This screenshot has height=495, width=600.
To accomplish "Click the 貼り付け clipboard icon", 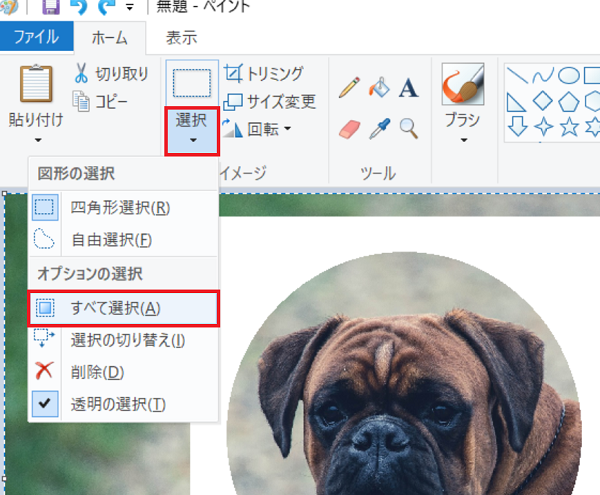I will coord(36,83).
